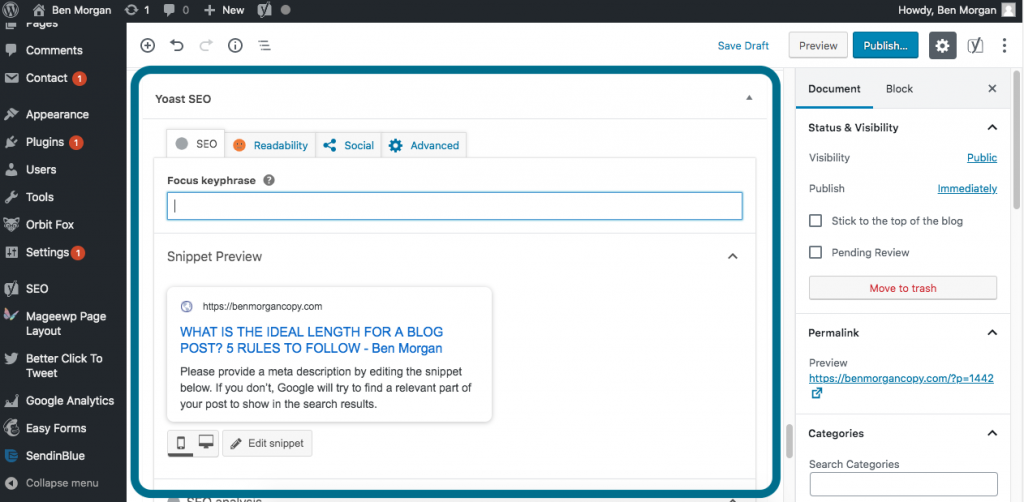Select desktop snippet preview mode
The height and width of the screenshot is (502, 1024).
pyautogui.click(x=206, y=443)
